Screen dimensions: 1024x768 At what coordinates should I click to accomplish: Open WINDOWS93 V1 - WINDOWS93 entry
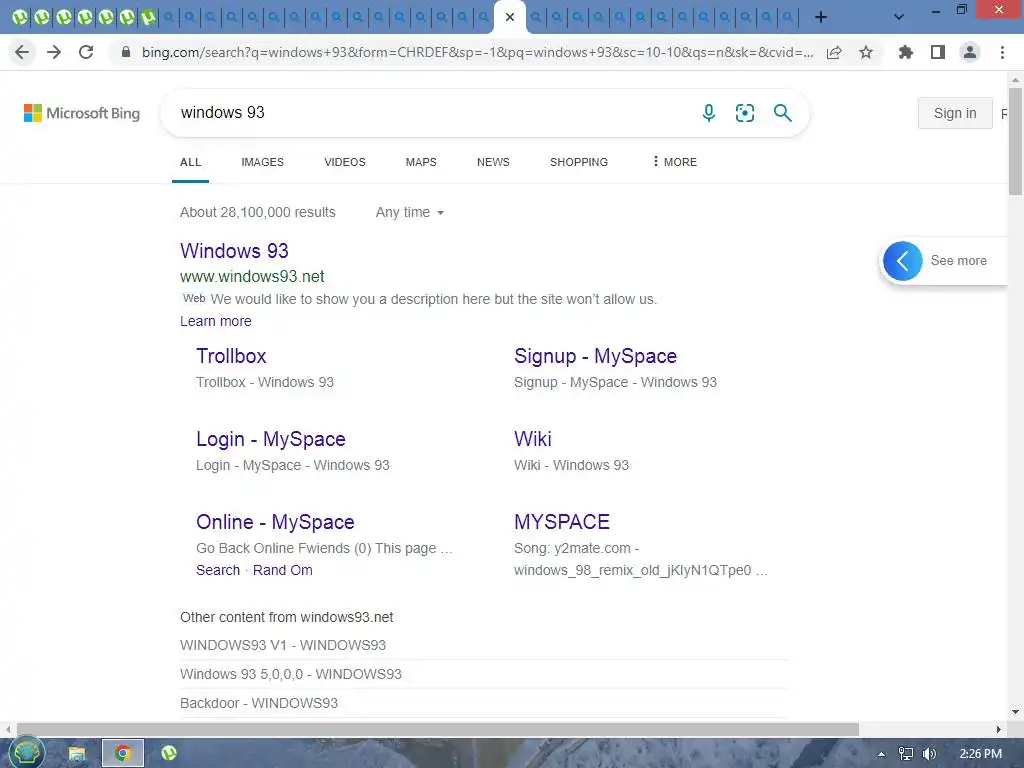coord(283,645)
